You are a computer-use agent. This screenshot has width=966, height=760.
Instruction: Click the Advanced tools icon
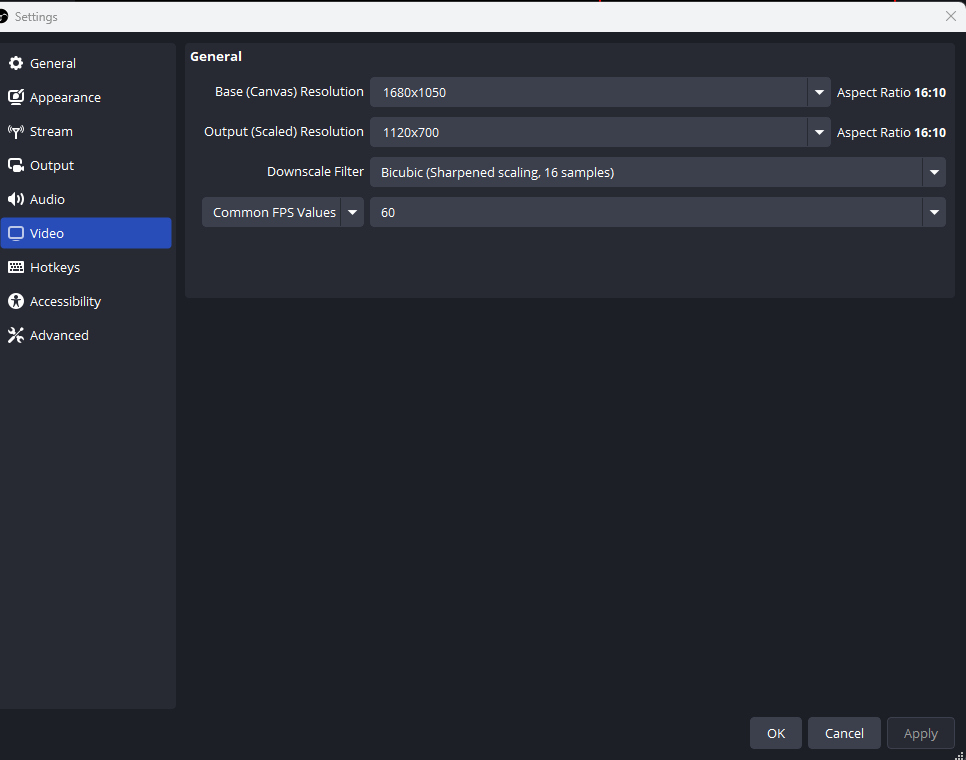[x=16, y=336]
